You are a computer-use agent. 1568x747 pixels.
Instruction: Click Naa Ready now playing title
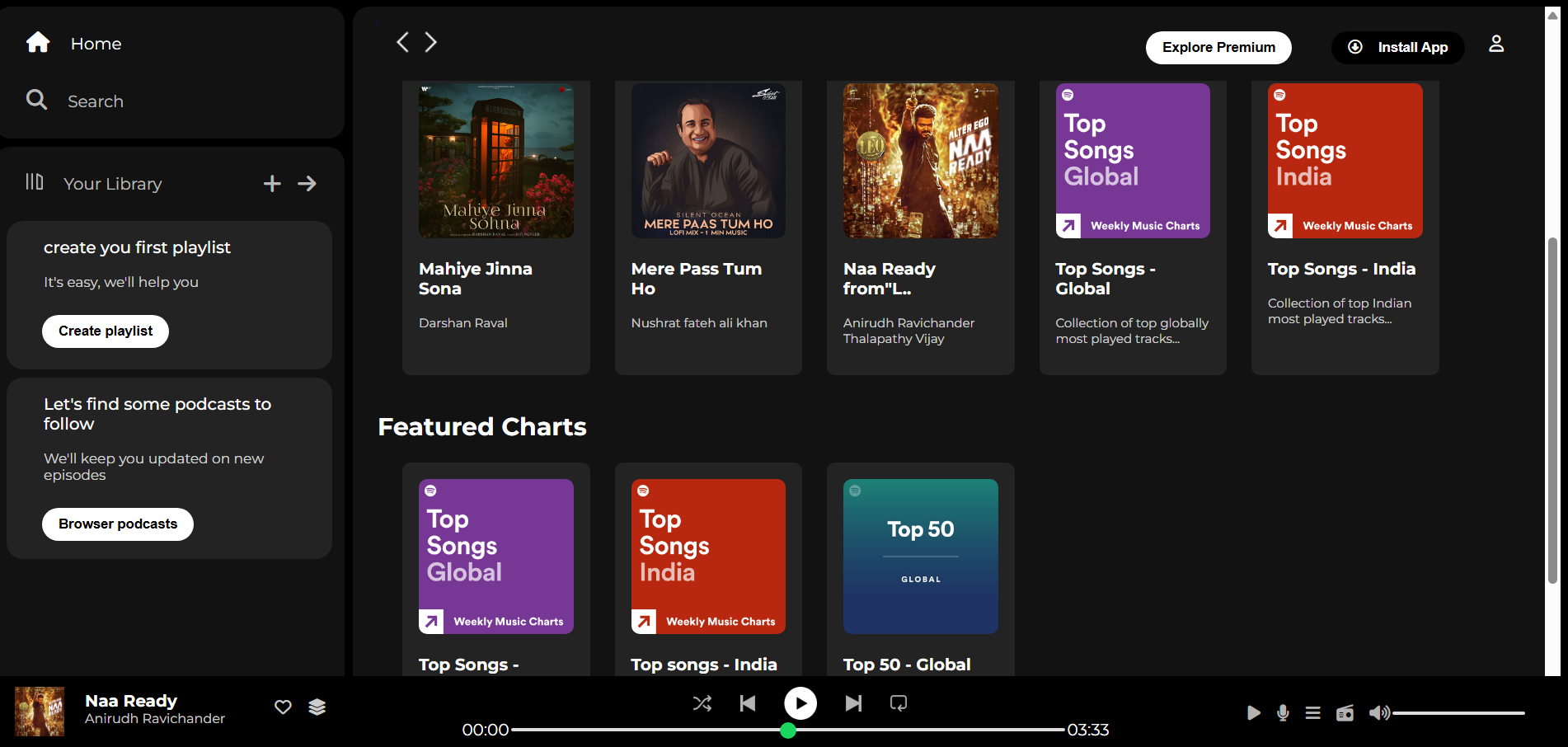tap(131, 701)
